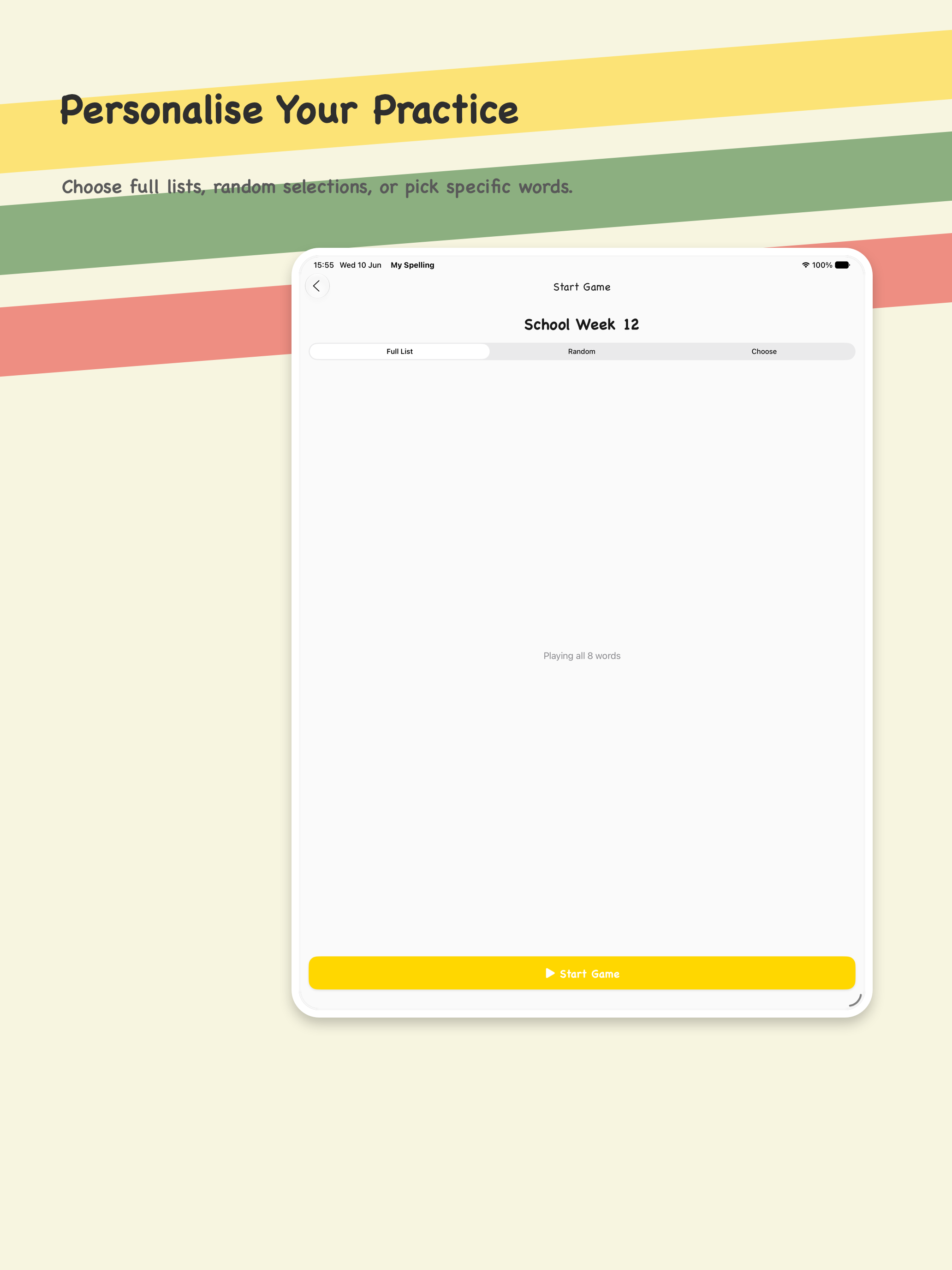Go back using the chevron arrow button
The width and height of the screenshot is (952, 1270).
[317, 286]
